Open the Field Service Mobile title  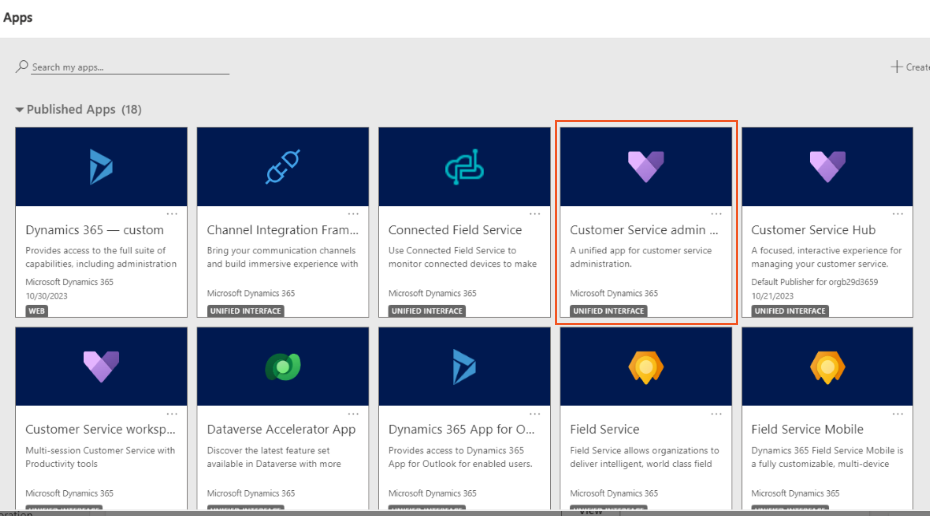(x=807, y=429)
